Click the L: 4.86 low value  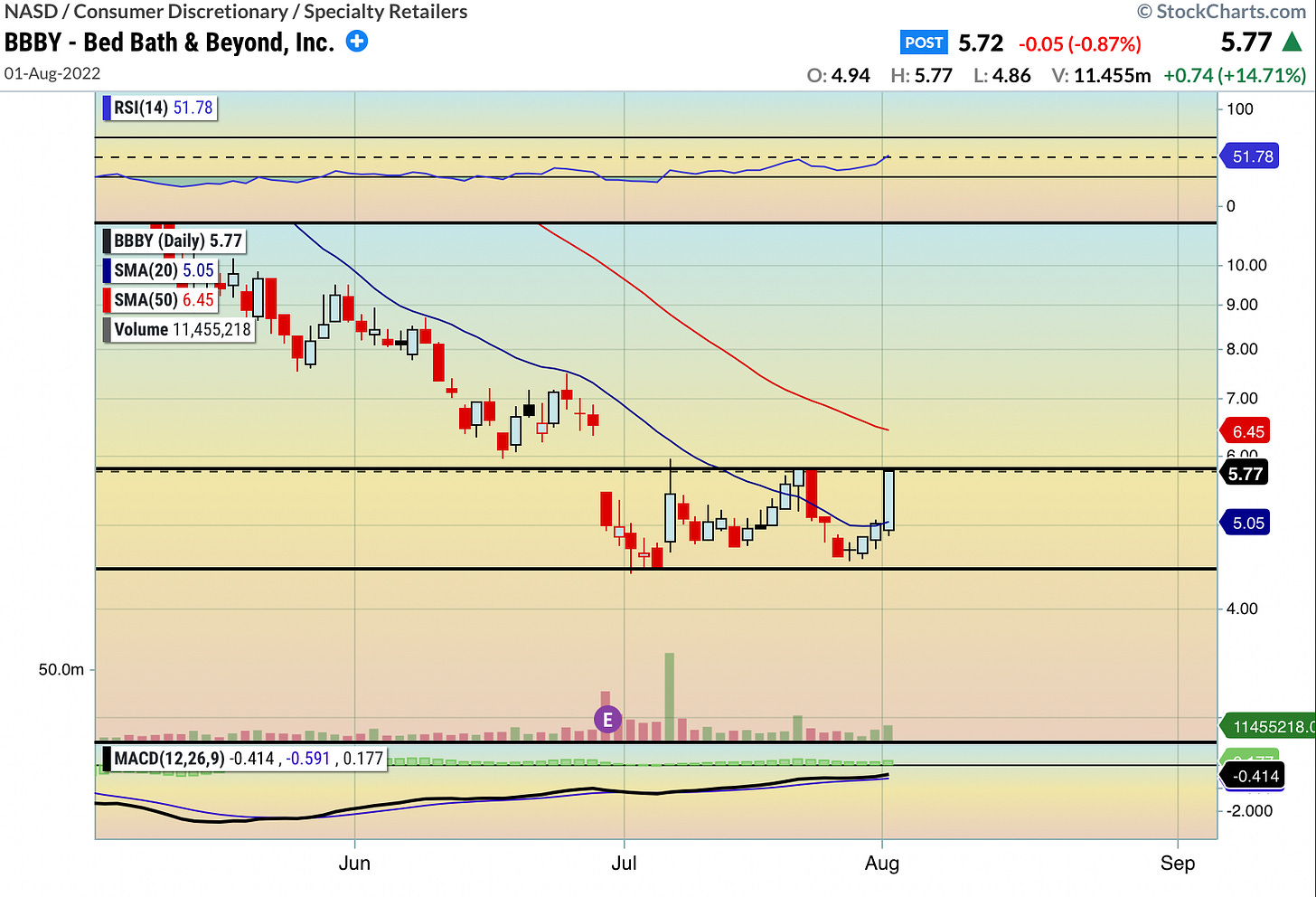(1001, 75)
